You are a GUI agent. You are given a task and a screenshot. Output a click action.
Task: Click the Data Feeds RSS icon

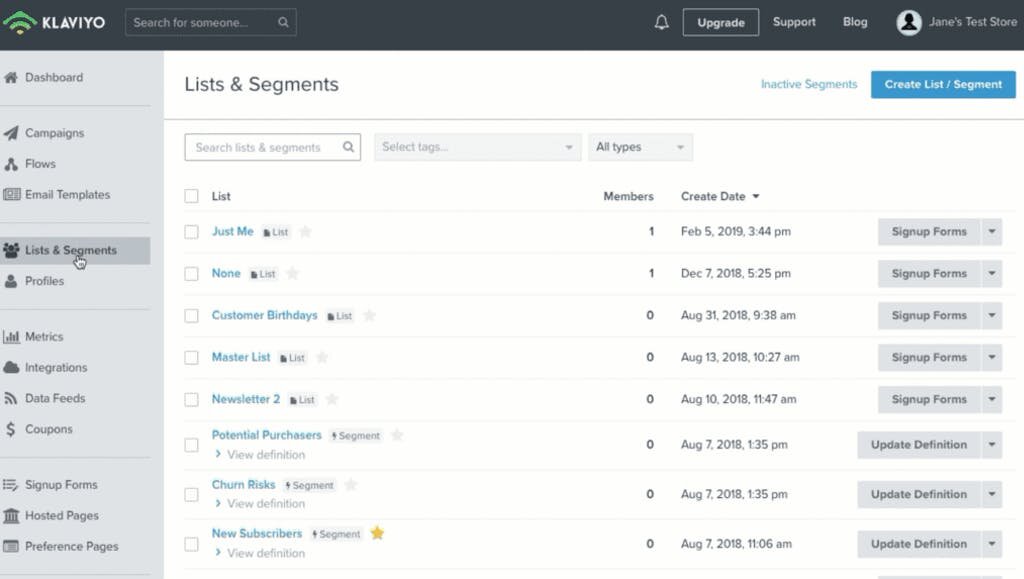click(x=10, y=398)
